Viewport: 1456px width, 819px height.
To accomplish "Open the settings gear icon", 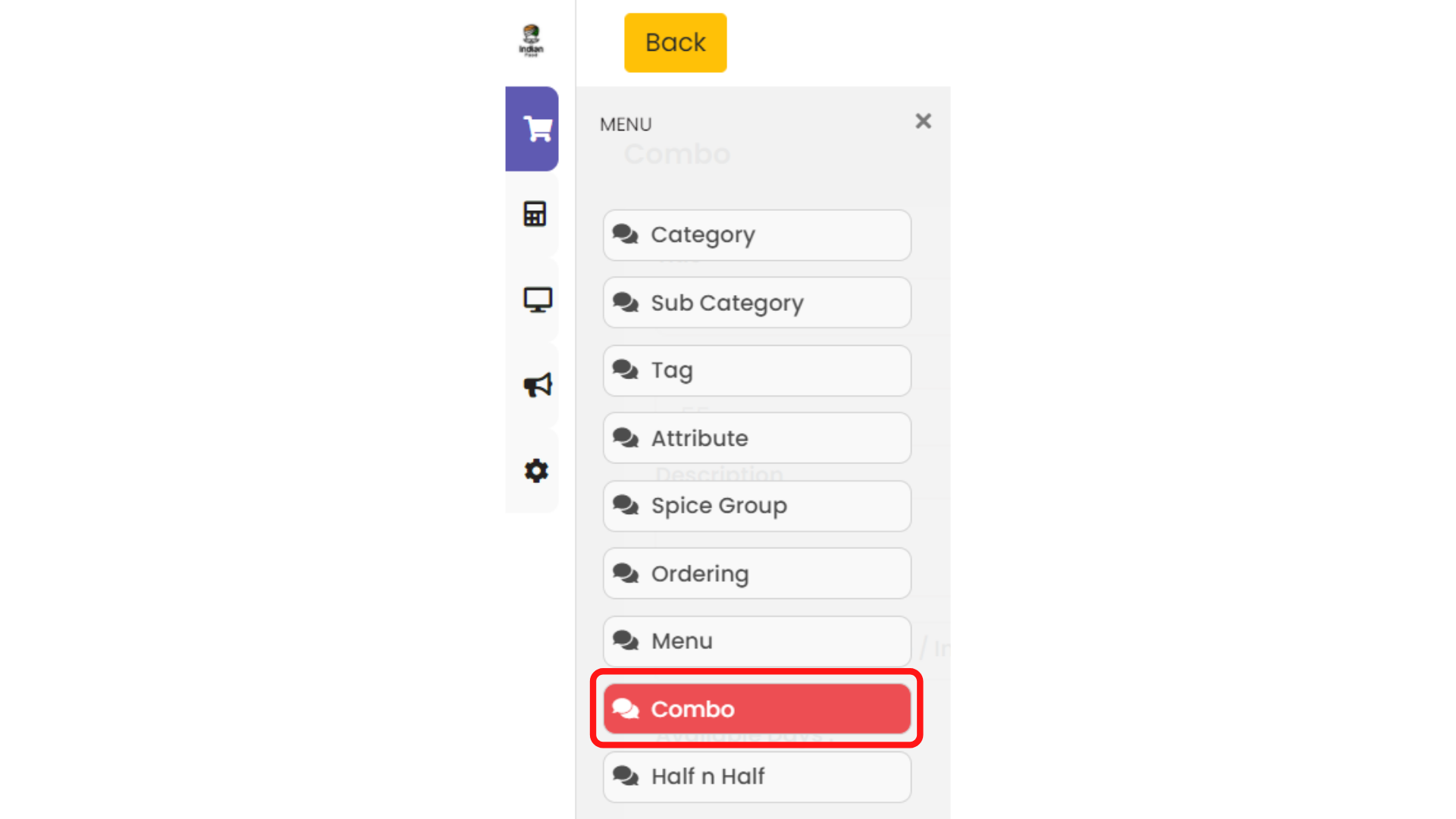I will click(x=536, y=471).
